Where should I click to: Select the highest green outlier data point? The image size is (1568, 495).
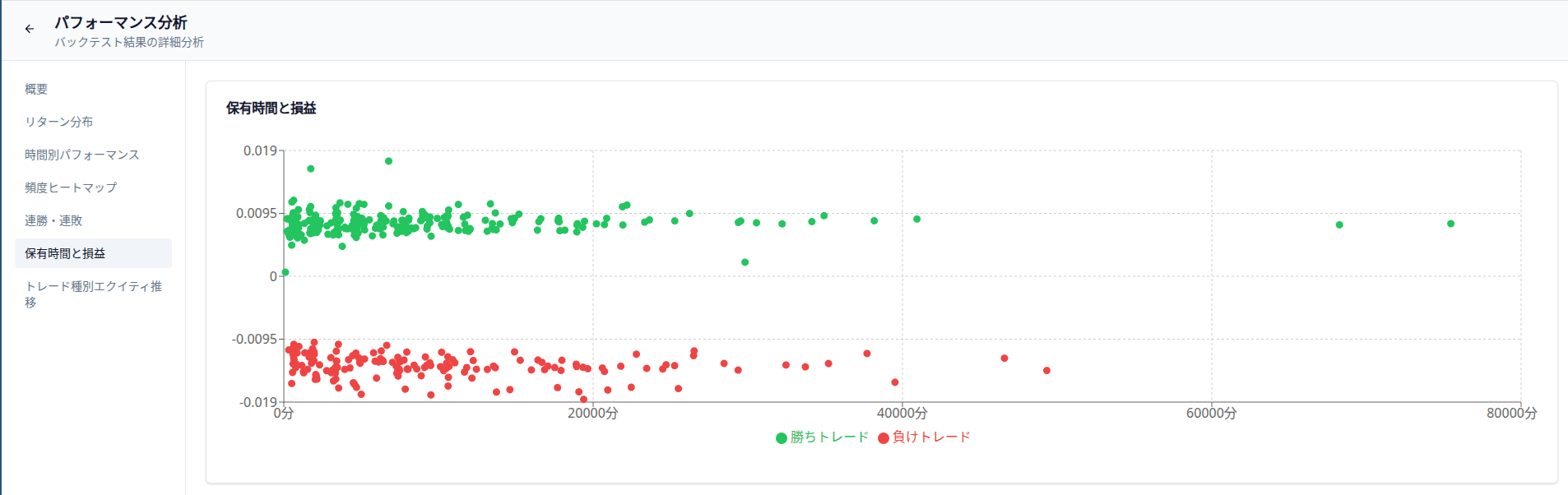point(389,161)
